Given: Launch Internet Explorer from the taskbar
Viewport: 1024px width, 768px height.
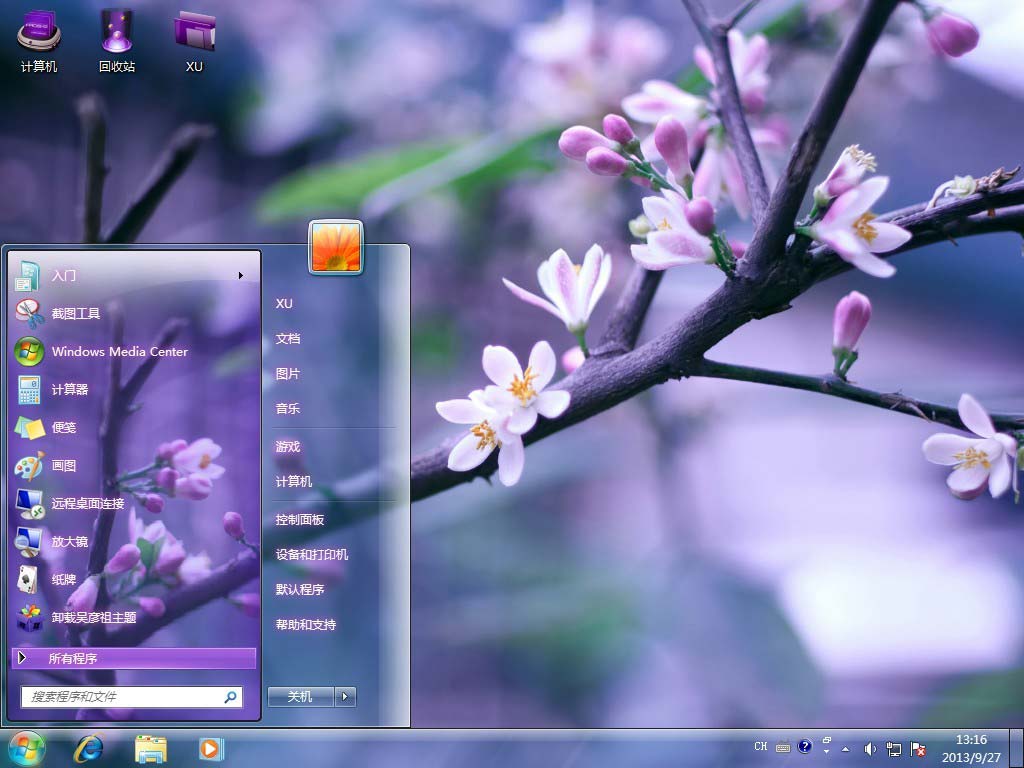Looking at the screenshot, I should coord(88,748).
